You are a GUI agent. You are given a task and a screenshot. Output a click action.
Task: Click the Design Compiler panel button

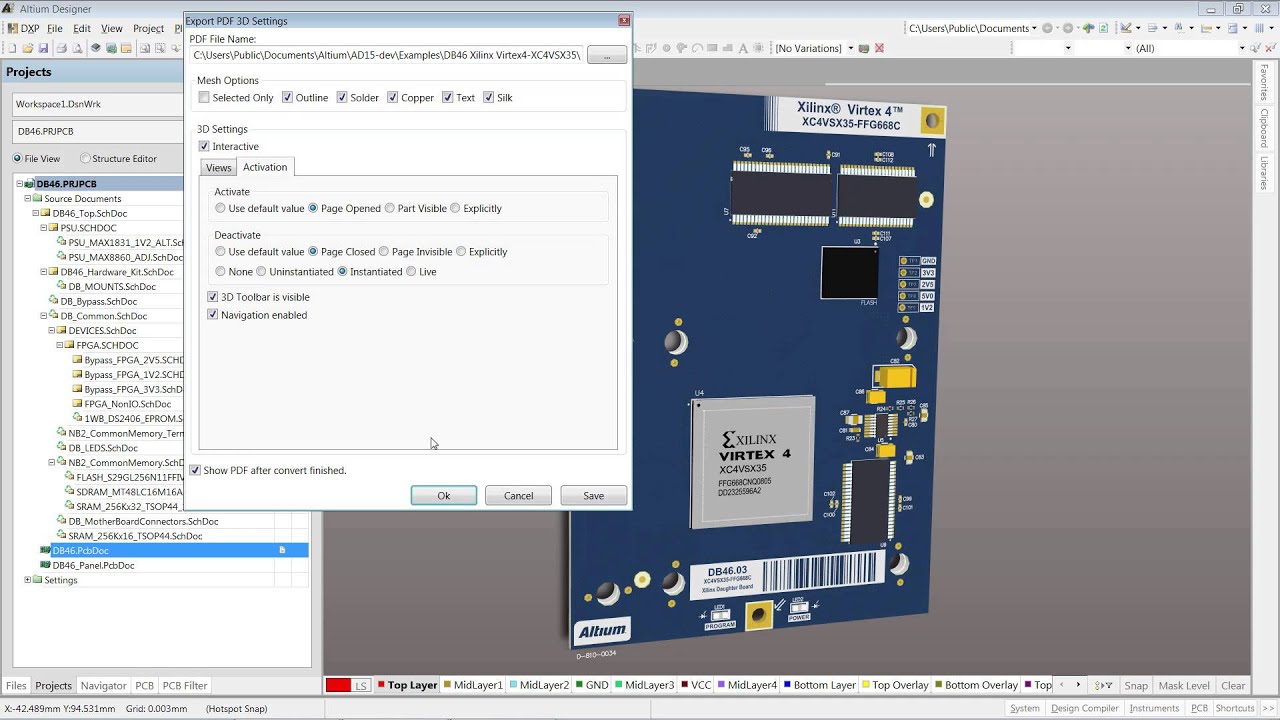coord(1085,708)
